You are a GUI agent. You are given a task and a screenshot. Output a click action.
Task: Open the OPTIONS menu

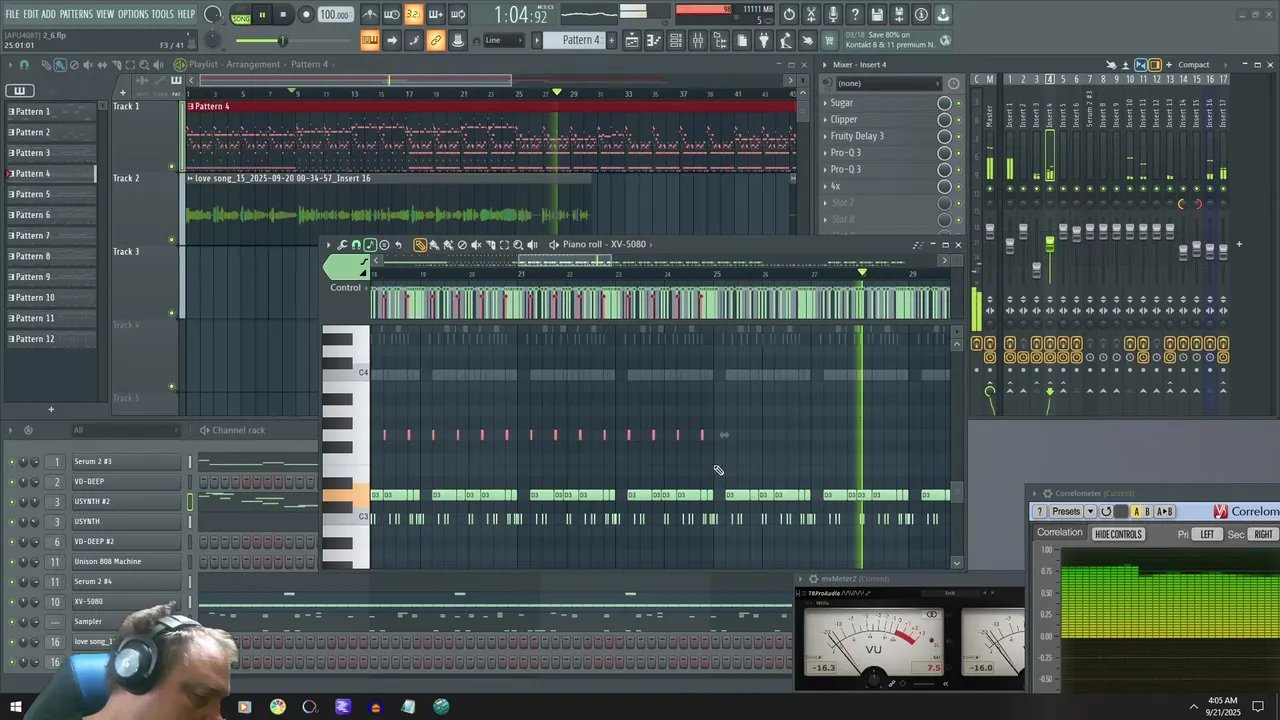pyautogui.click(x=133, y=14)
